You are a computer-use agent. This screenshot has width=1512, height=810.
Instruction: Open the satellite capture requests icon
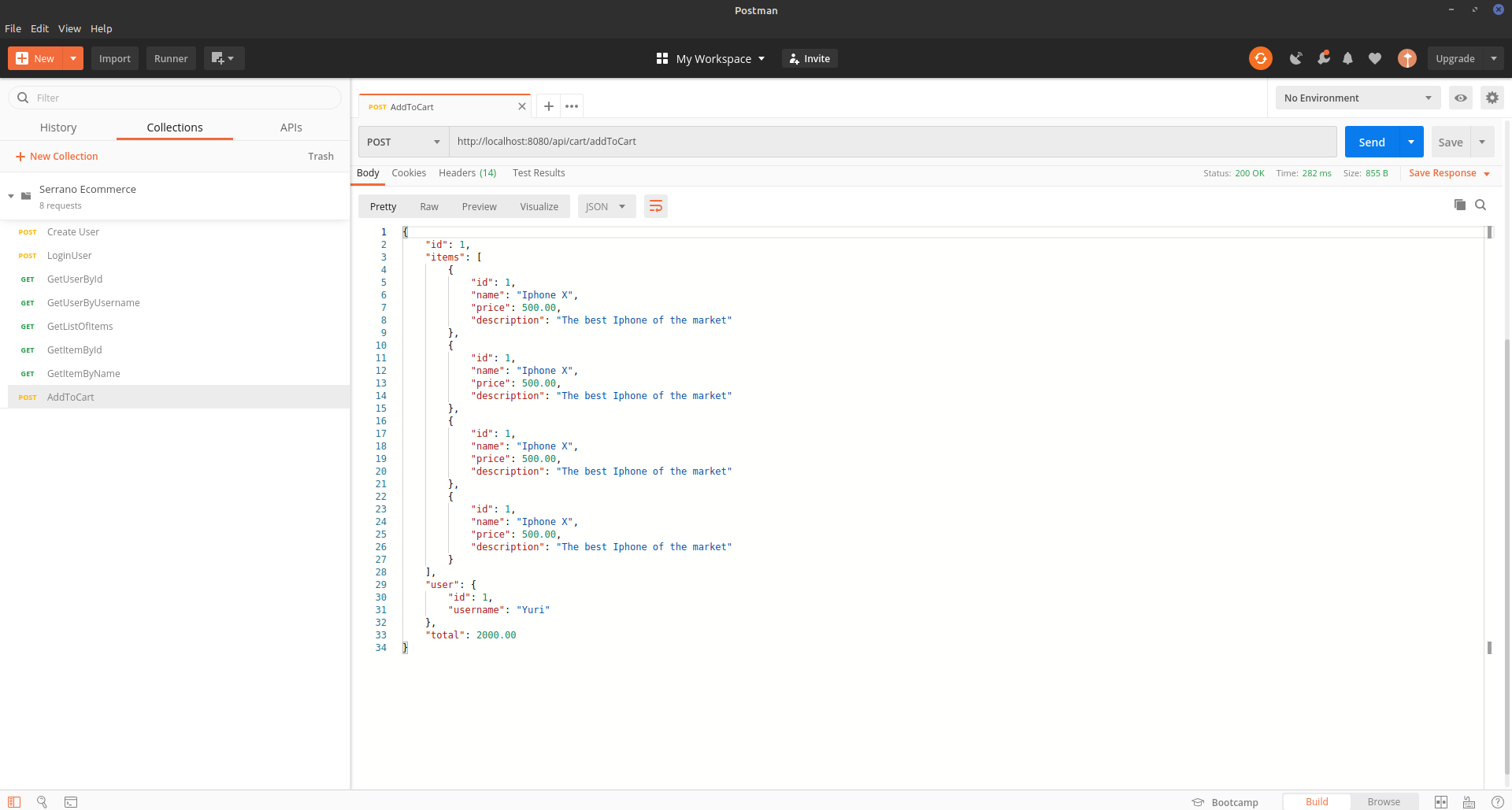tap(1295, 58)
